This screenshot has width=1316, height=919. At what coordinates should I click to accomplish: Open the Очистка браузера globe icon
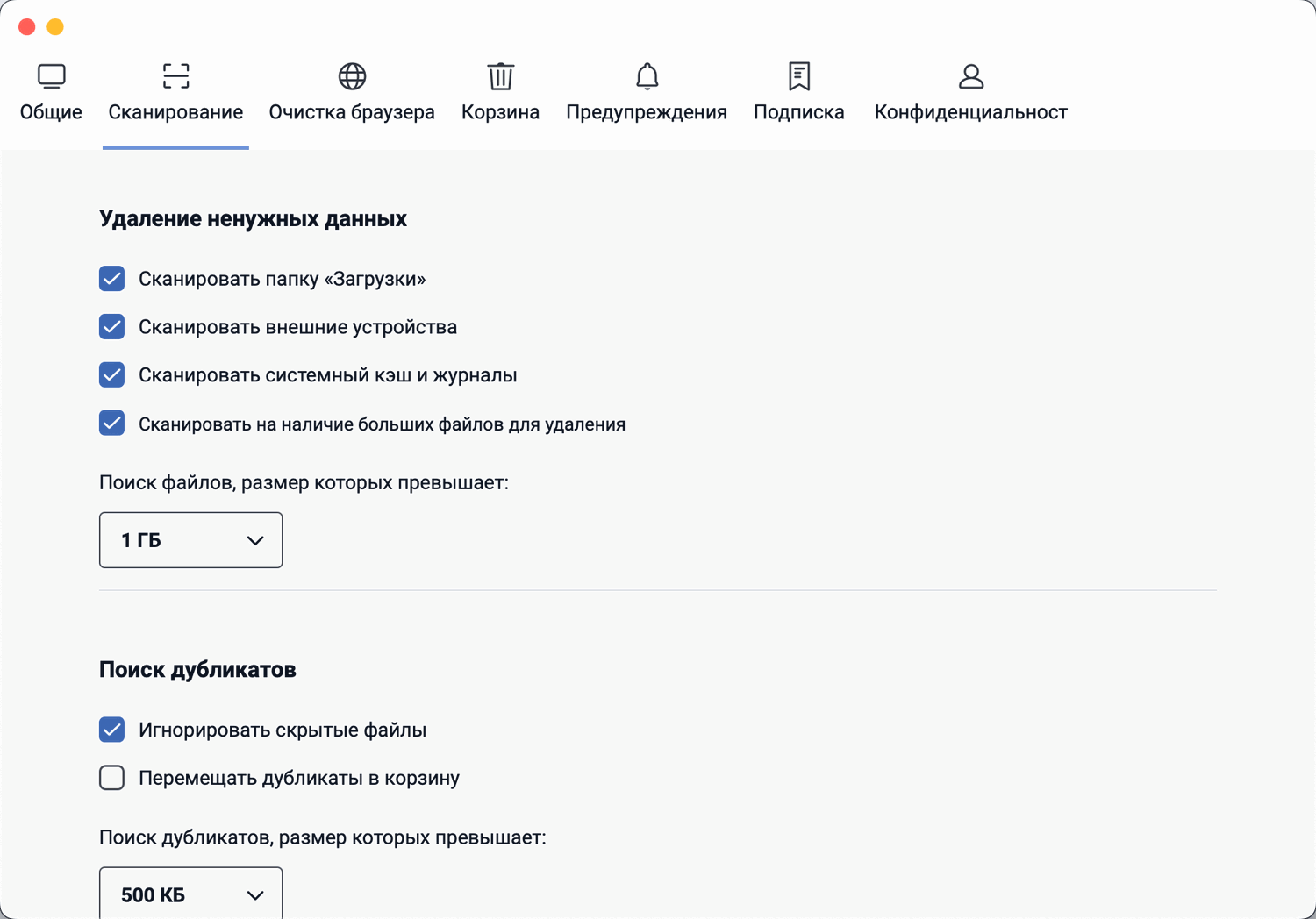[352, 76]
